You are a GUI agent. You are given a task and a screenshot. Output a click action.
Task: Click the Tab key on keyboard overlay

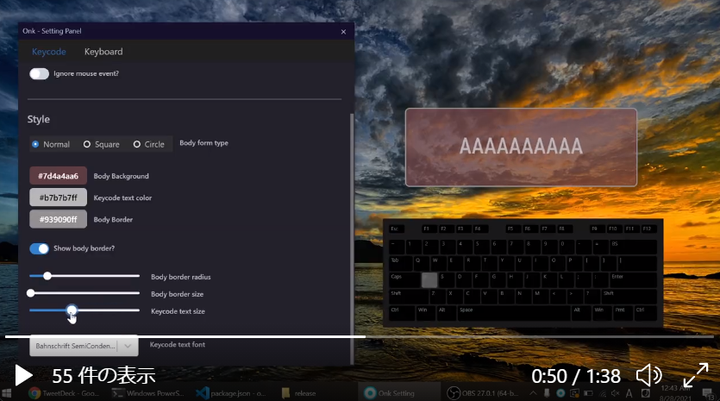point(400,263)
